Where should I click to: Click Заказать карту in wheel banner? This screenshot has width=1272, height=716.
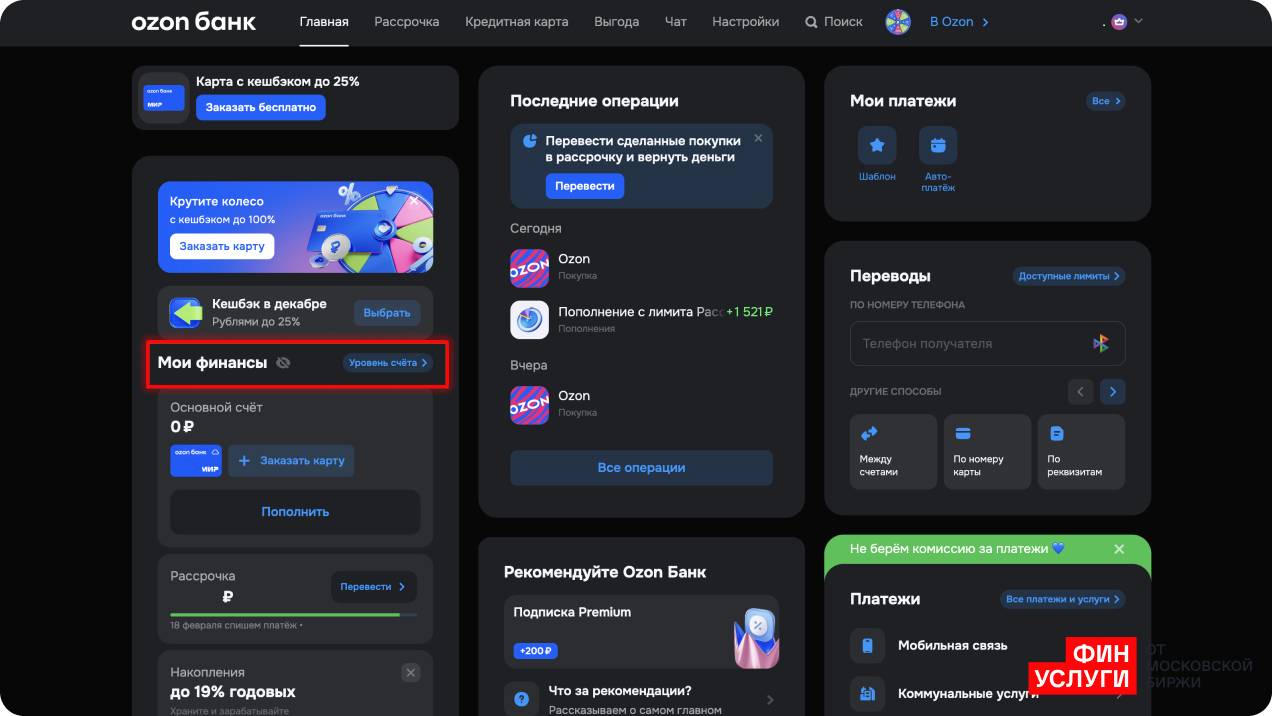coord(222,246)
